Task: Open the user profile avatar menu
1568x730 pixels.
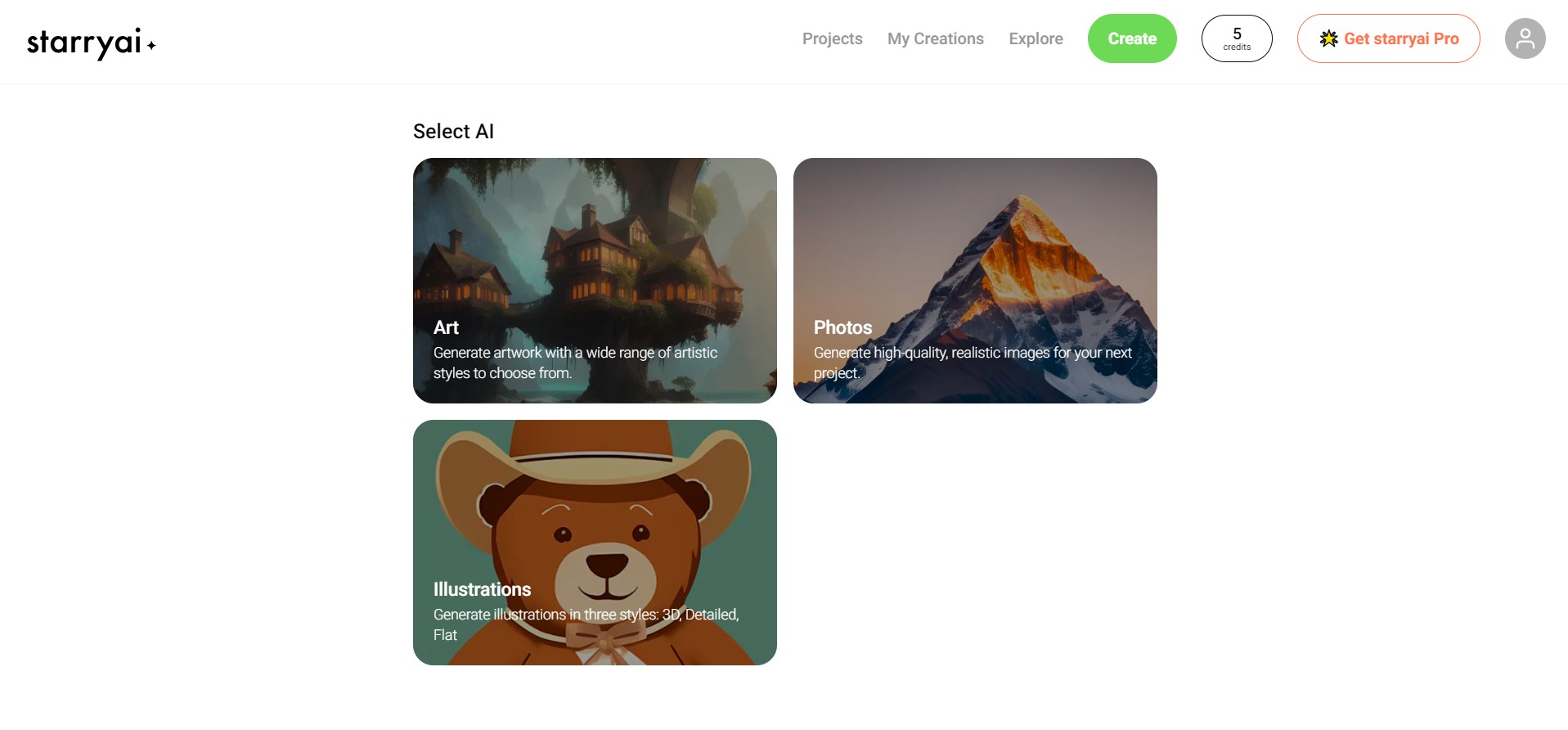Action: click(x=1524, y=38)
